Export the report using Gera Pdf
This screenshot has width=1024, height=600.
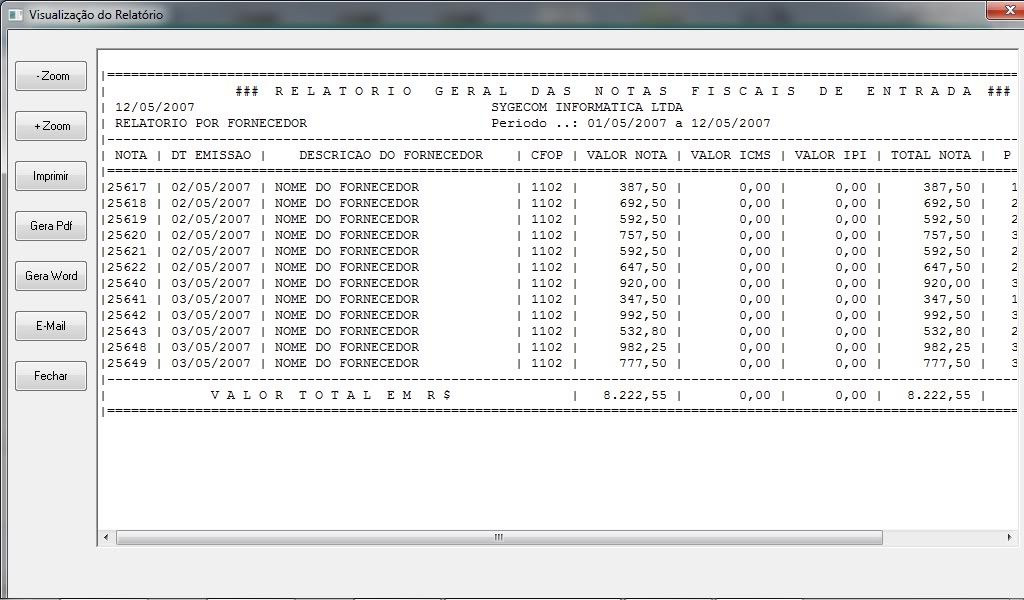coord(51,226)
